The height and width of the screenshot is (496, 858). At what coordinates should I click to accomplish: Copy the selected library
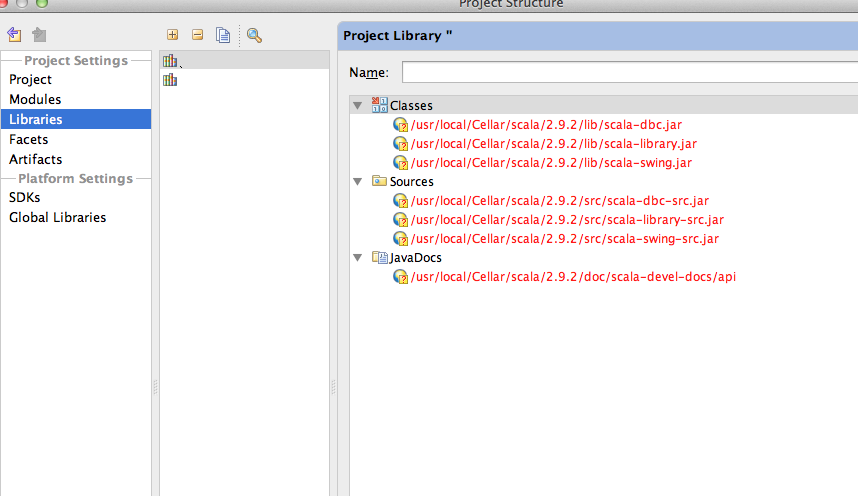tap(223, 35)
